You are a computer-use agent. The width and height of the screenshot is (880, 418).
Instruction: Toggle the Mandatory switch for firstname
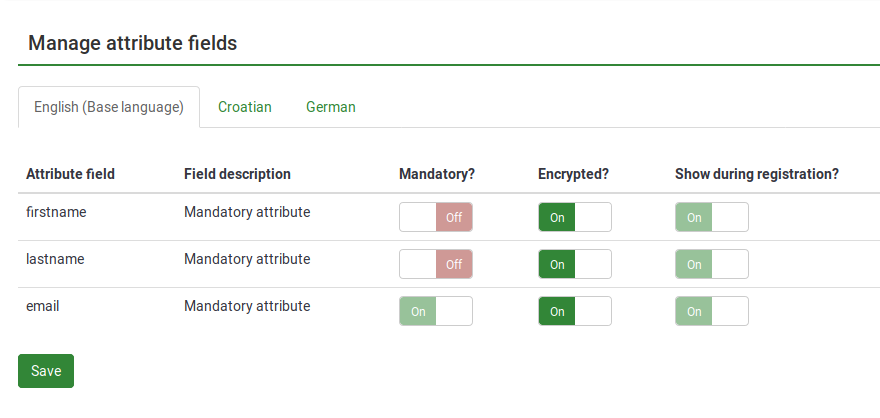436,217
